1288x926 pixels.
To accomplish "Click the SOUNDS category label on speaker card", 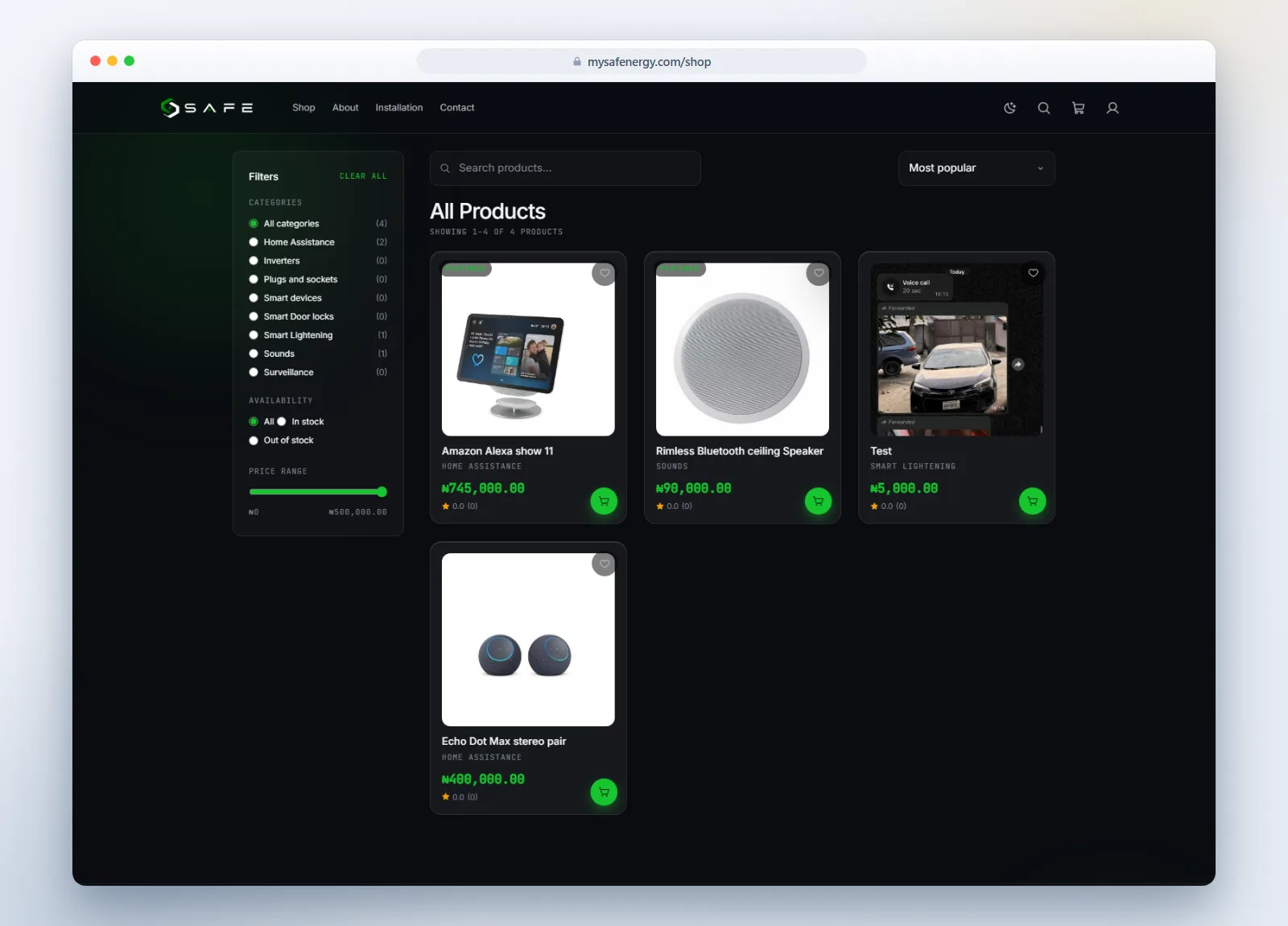I will [671, 466].
